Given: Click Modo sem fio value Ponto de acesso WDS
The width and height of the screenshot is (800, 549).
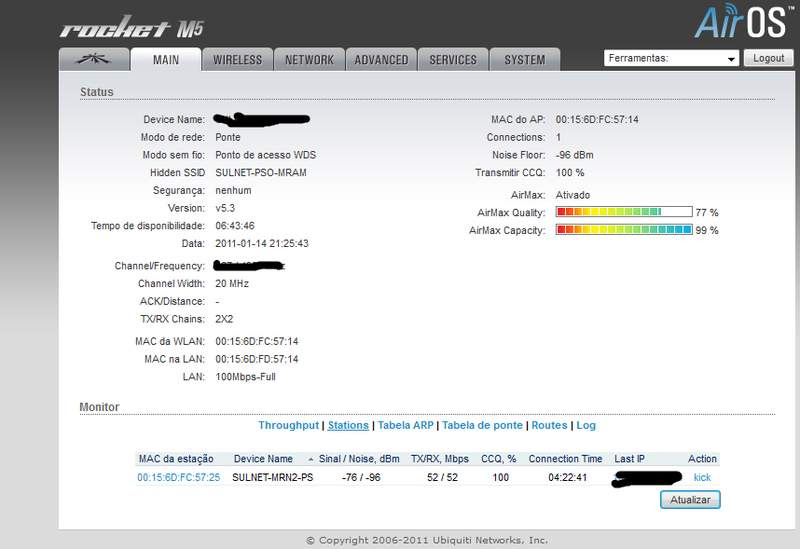Looking at the screenshot, I should [x=265, y=155].
